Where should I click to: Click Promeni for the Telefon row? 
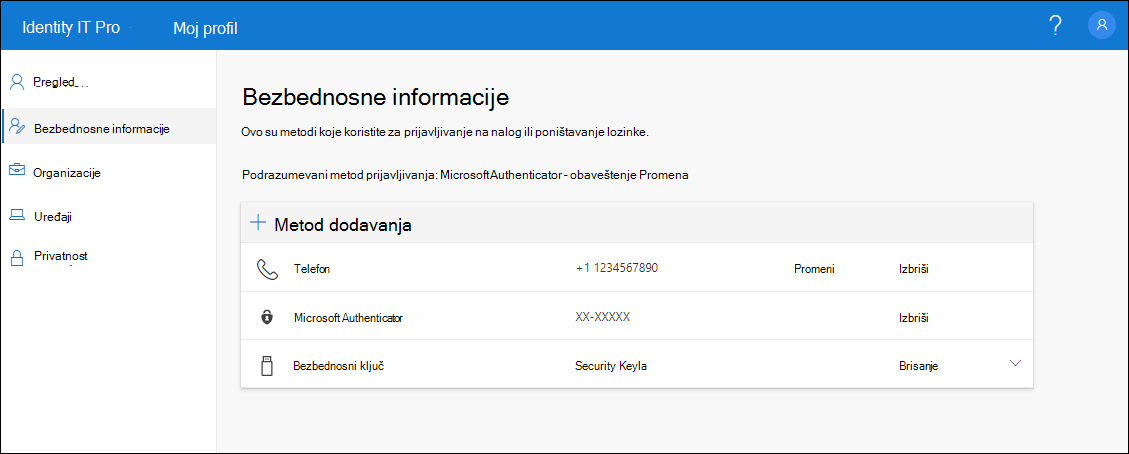(814, 269)
